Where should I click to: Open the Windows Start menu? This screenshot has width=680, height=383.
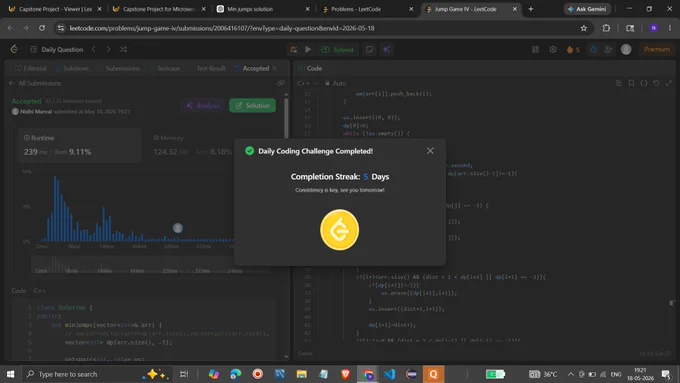[10, 374]
